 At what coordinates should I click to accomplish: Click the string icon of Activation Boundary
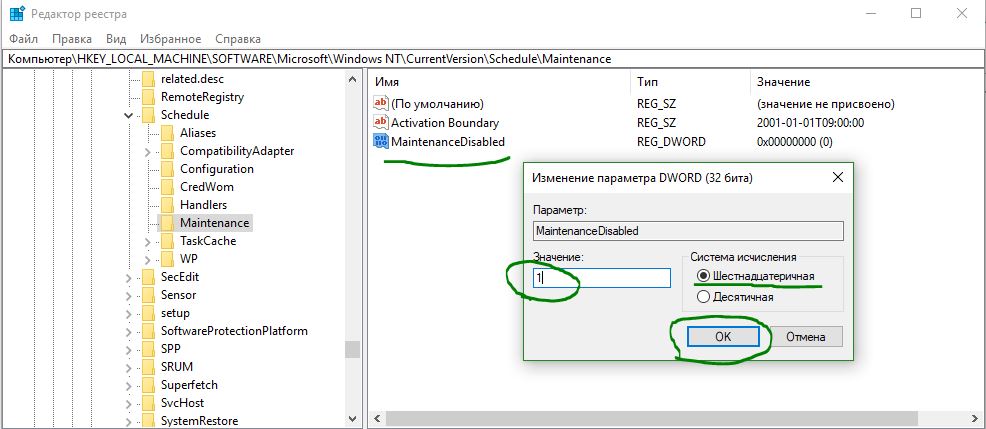pos(381,122)
